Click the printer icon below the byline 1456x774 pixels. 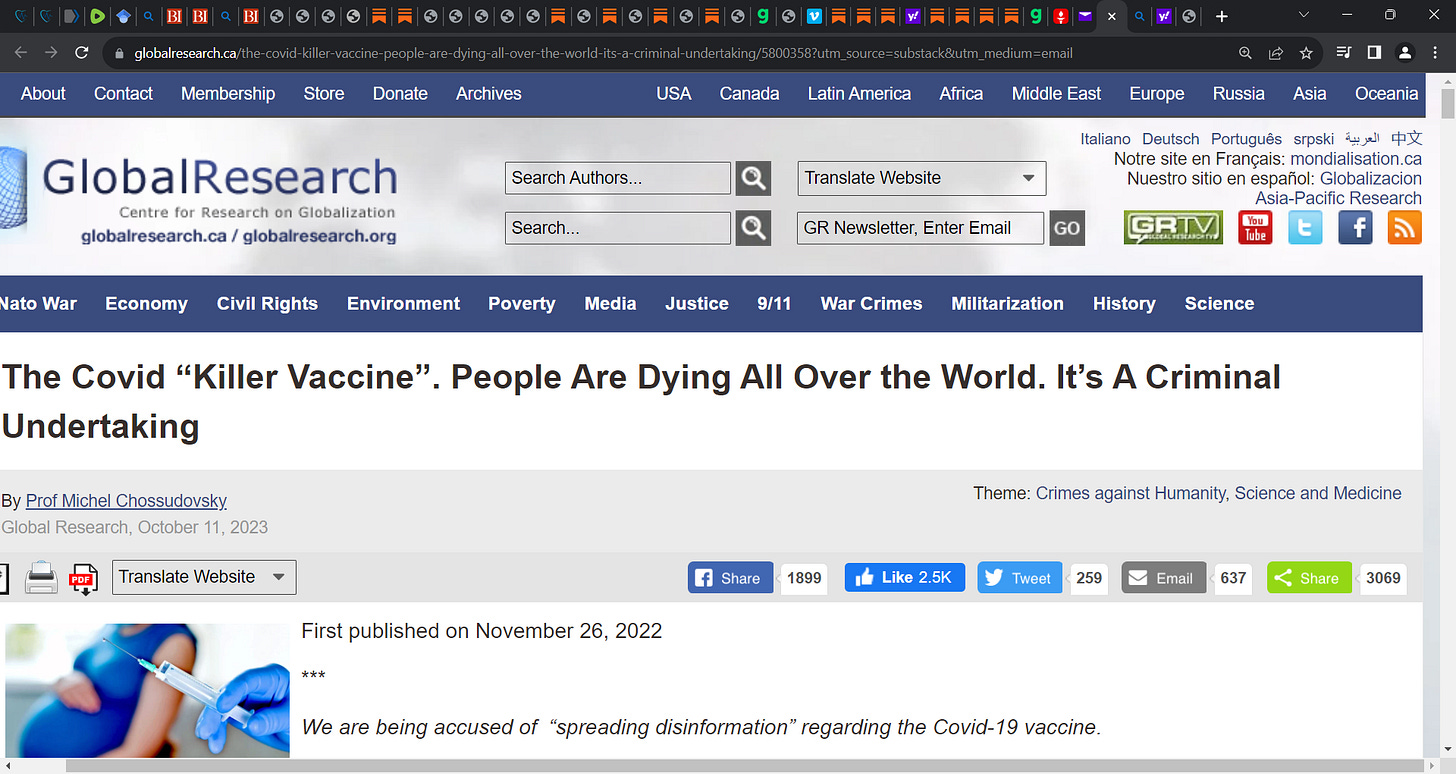tap(41, 578)
